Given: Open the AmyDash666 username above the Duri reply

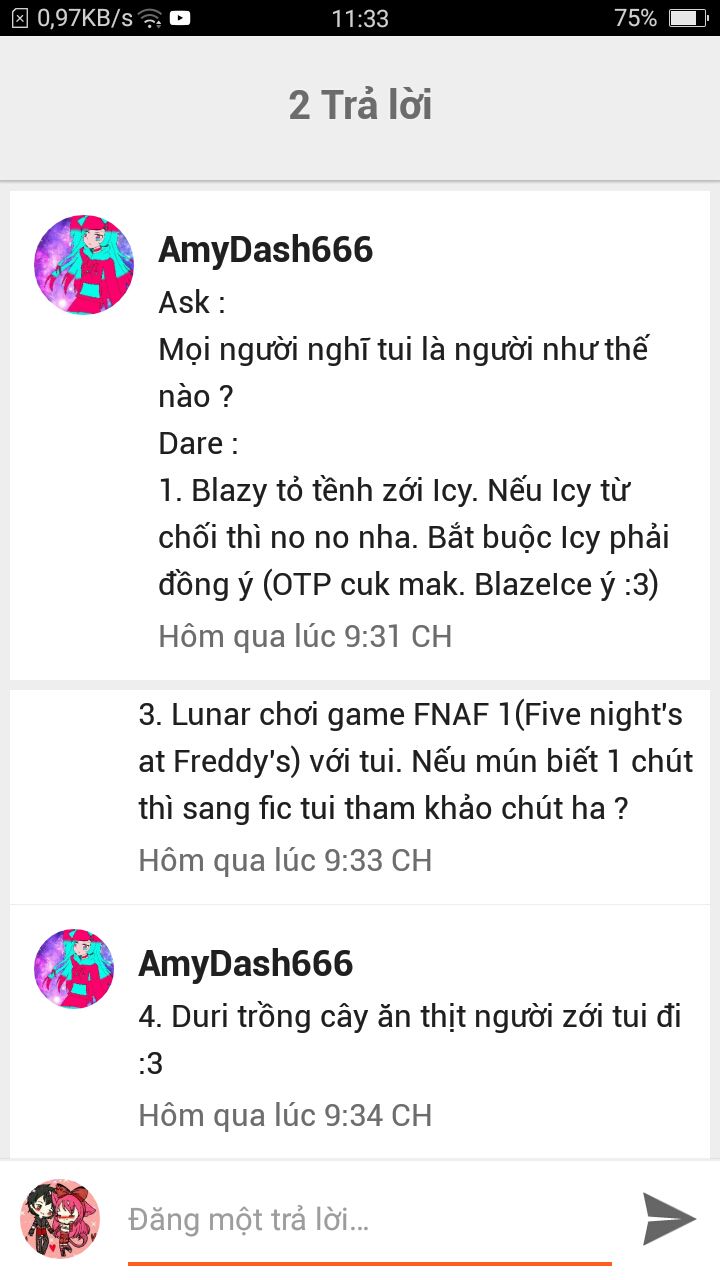Looking at the screenshot, I should tap(245, 963).
